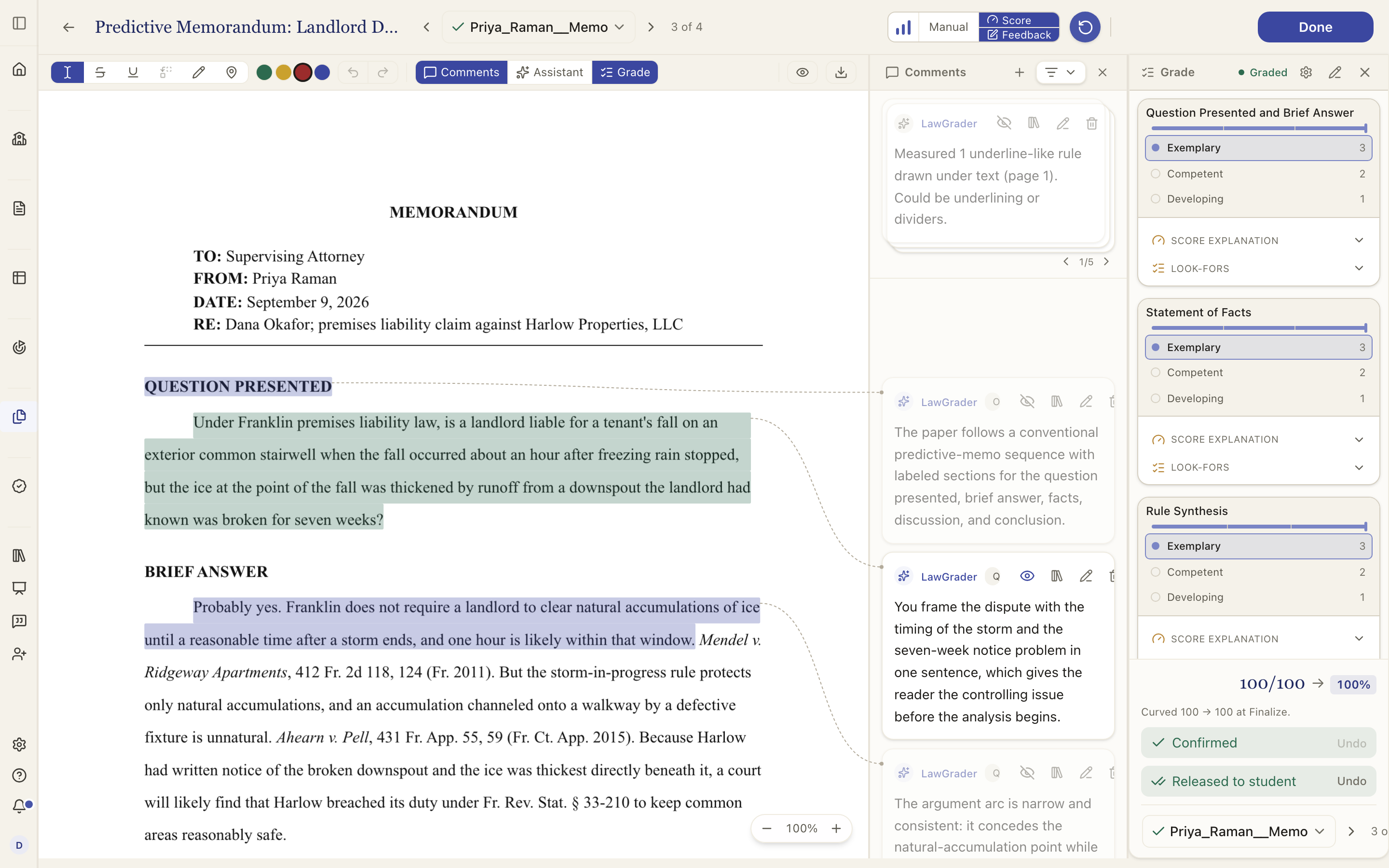Edit the grade with pencil icon
Image resolution: width=1389 pixels, height=868 pixels.
point(1335,72)
